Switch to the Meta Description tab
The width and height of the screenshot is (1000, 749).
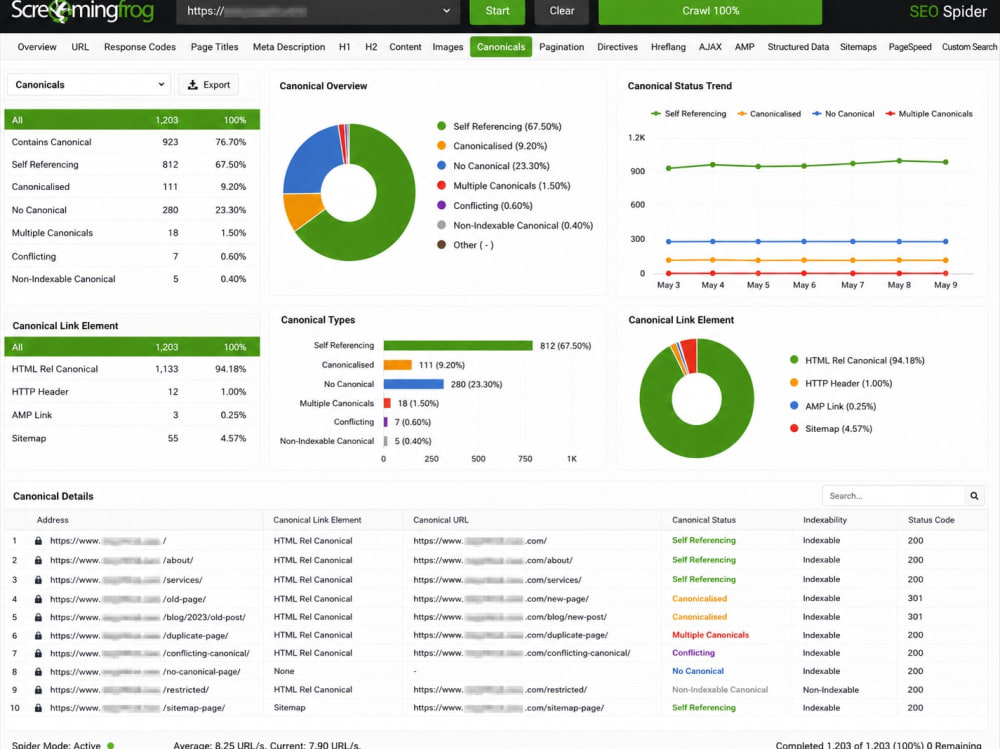(289, 47)
